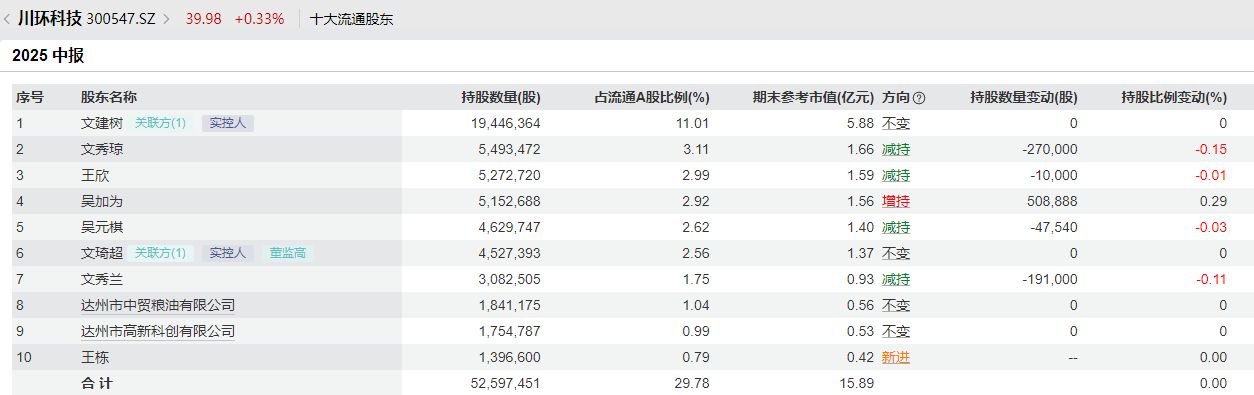Viewport: 1254px width, 395px height.
Task: Go to next stock with right chevron
Action: tap(166, 19)
